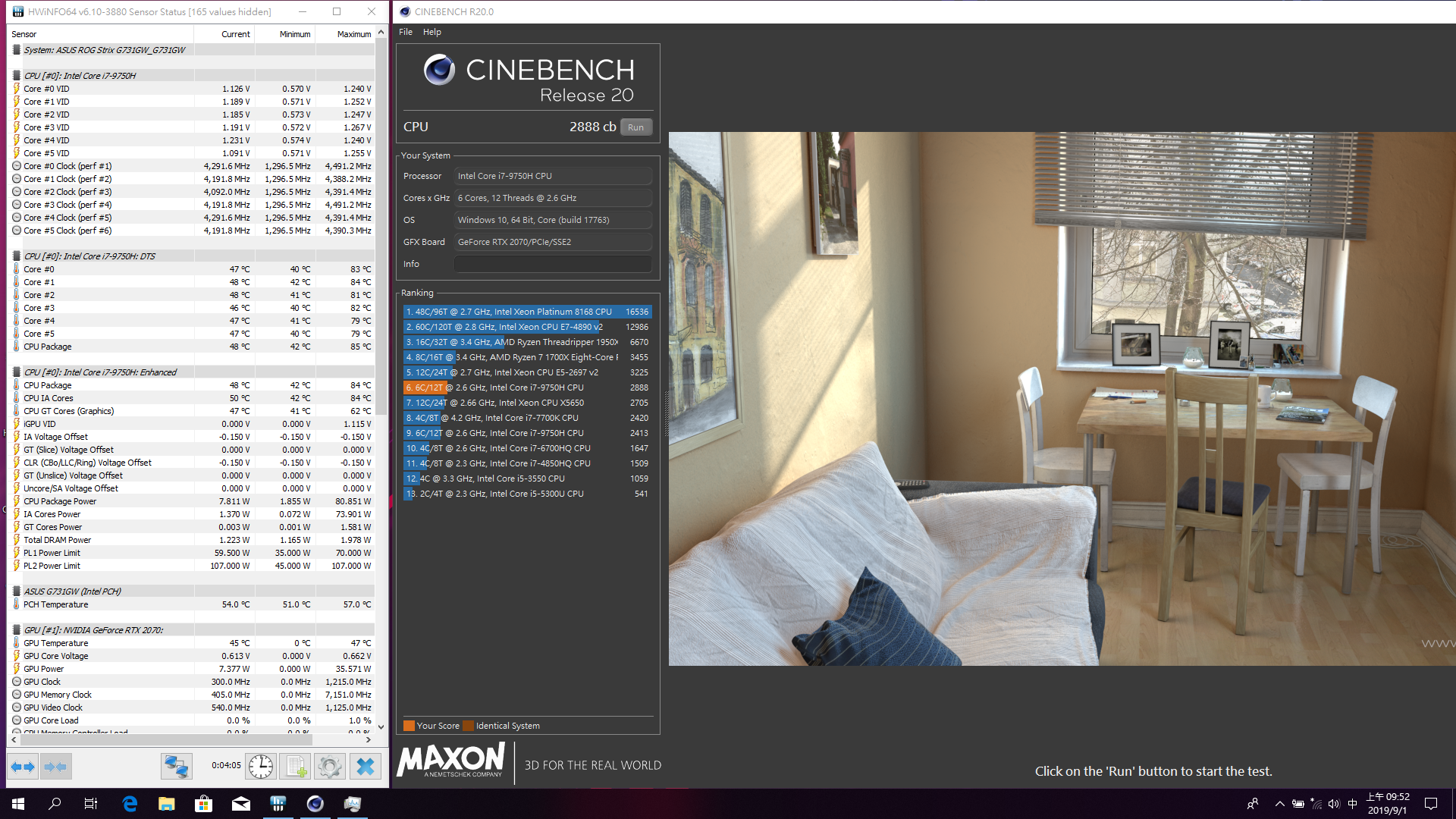Launch Microsoft Edge from the taskbar
Viewport: 1456px width, 819px height.
click(130, 804)
